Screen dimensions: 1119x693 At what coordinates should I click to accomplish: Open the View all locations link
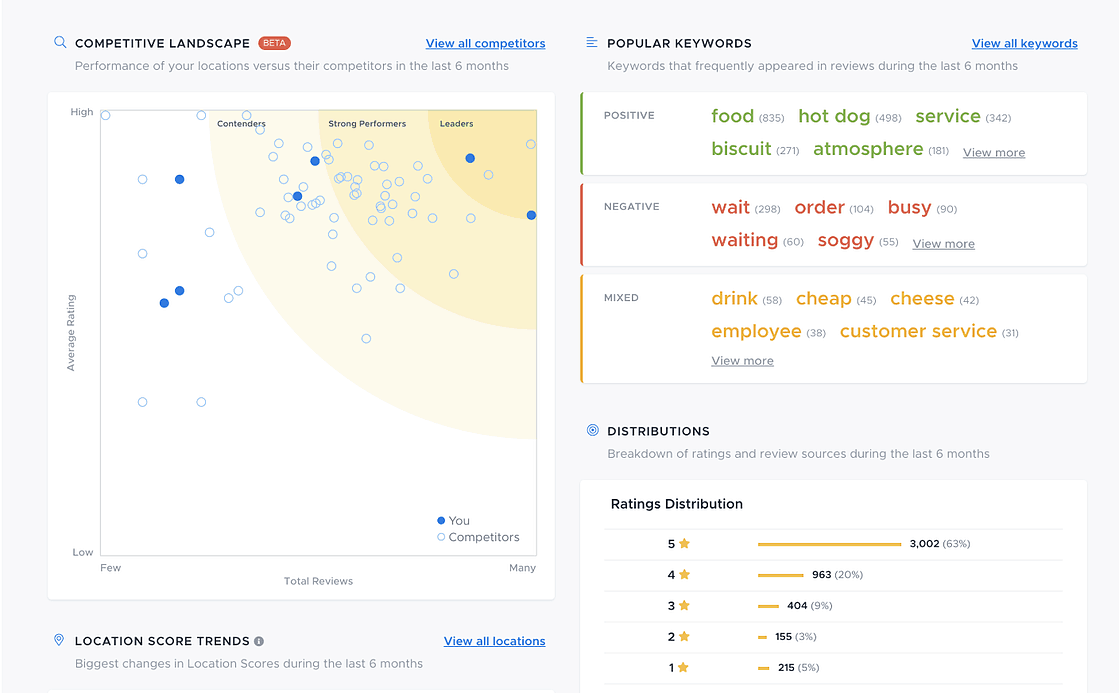(x=494, y=641)
